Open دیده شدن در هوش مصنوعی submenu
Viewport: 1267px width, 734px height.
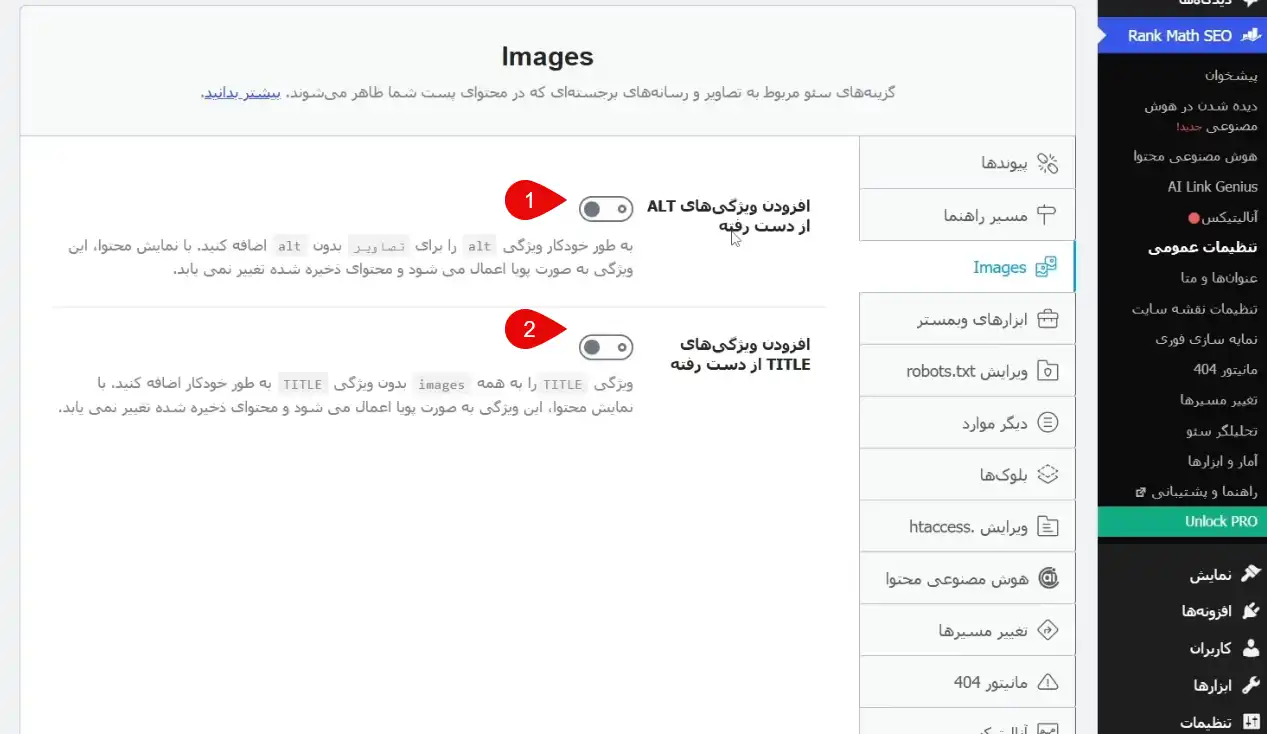pyautogui.click(x=1203, y=116)
